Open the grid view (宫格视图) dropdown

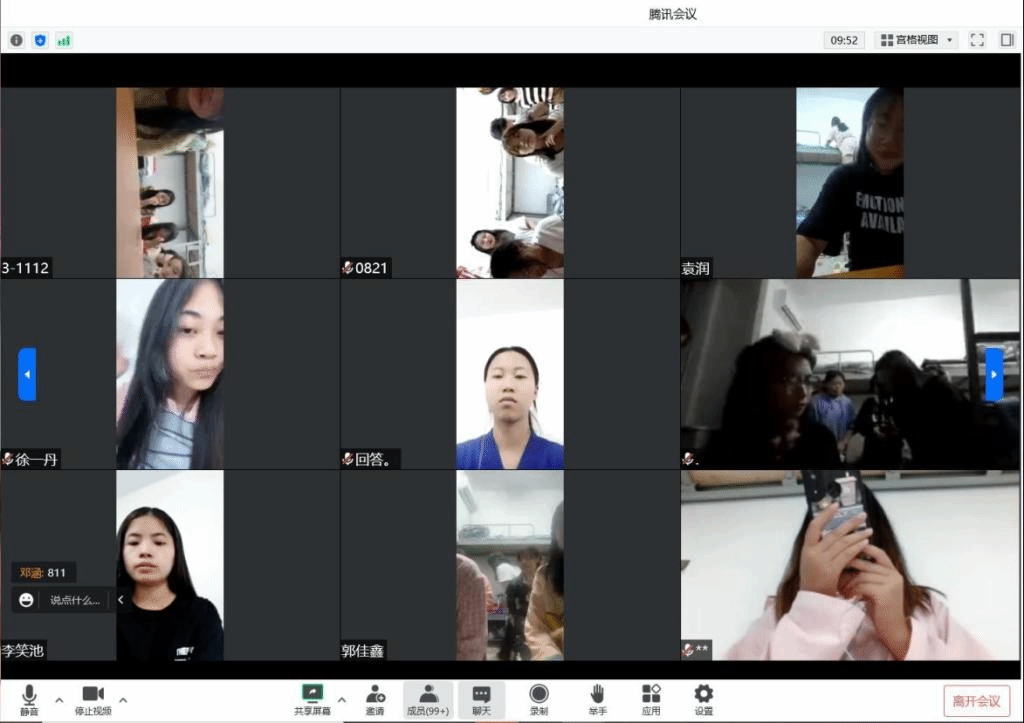tap(917, 40)
